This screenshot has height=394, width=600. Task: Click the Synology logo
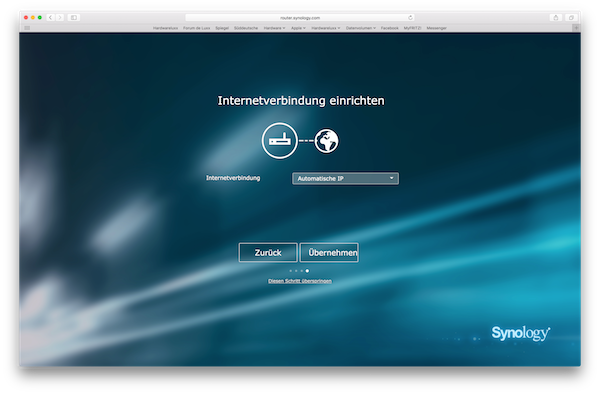(521, 333)
